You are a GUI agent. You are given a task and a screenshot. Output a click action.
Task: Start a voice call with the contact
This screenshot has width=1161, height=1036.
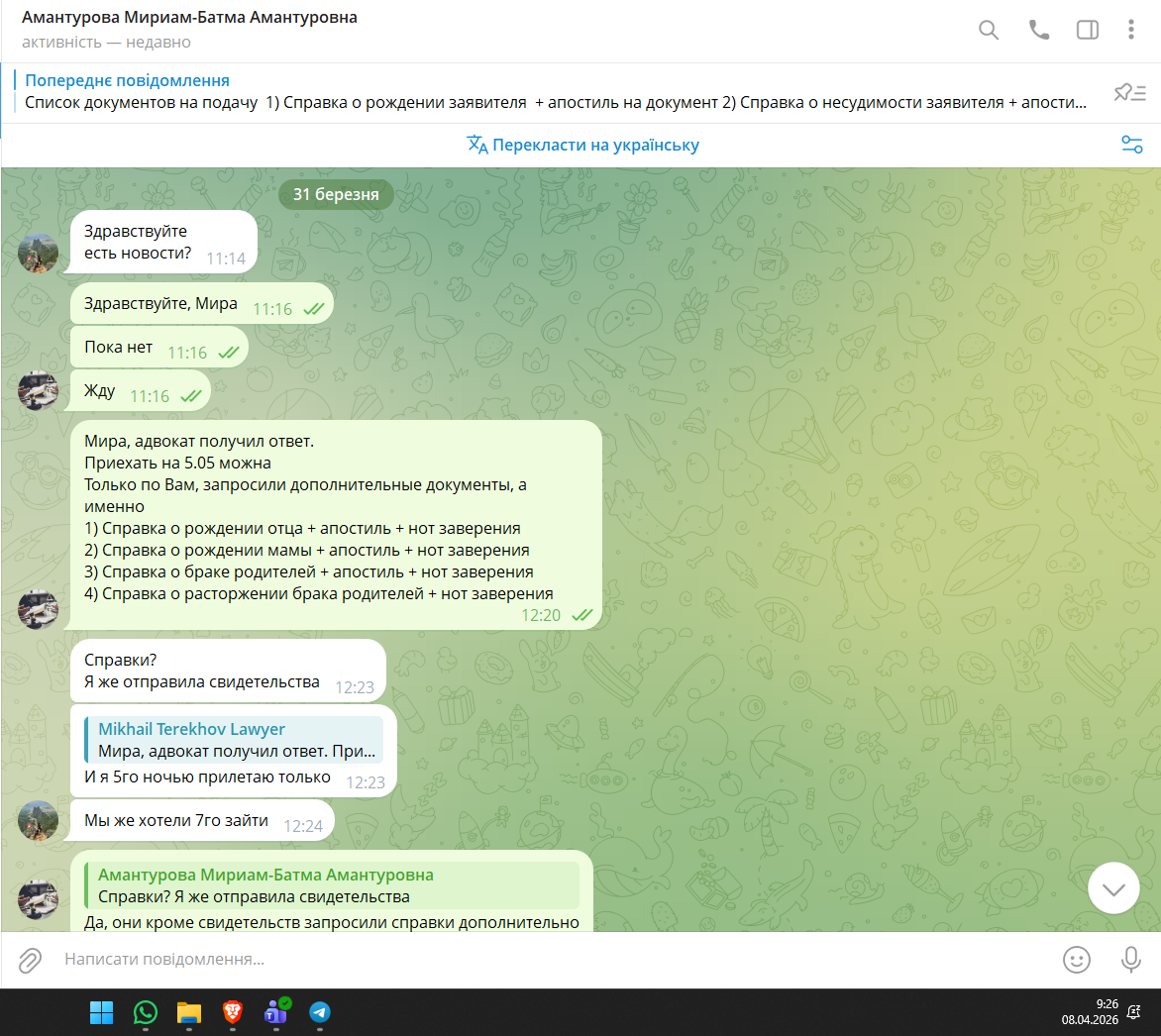[1039, 30]
